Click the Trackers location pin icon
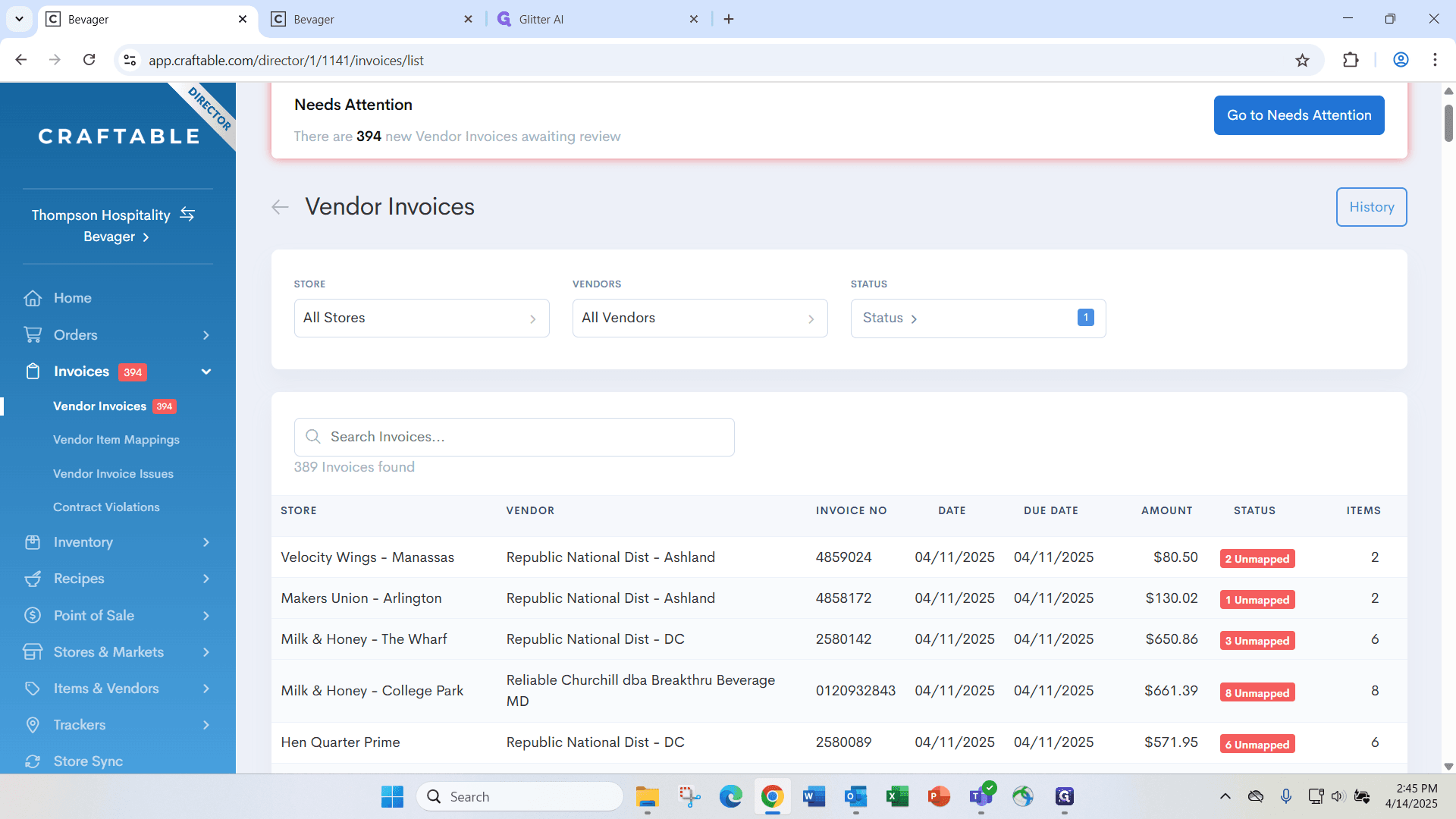Image resolution: width=1456 pixels, height=819 pixels. tap(33, 725)
